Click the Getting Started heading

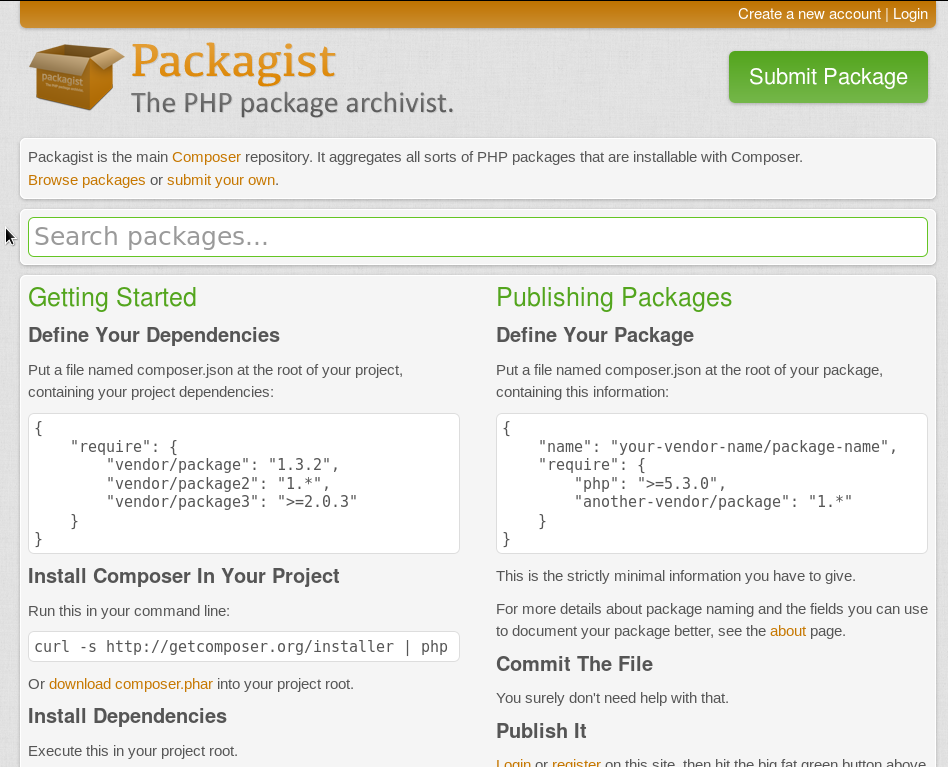pos(112,298)
